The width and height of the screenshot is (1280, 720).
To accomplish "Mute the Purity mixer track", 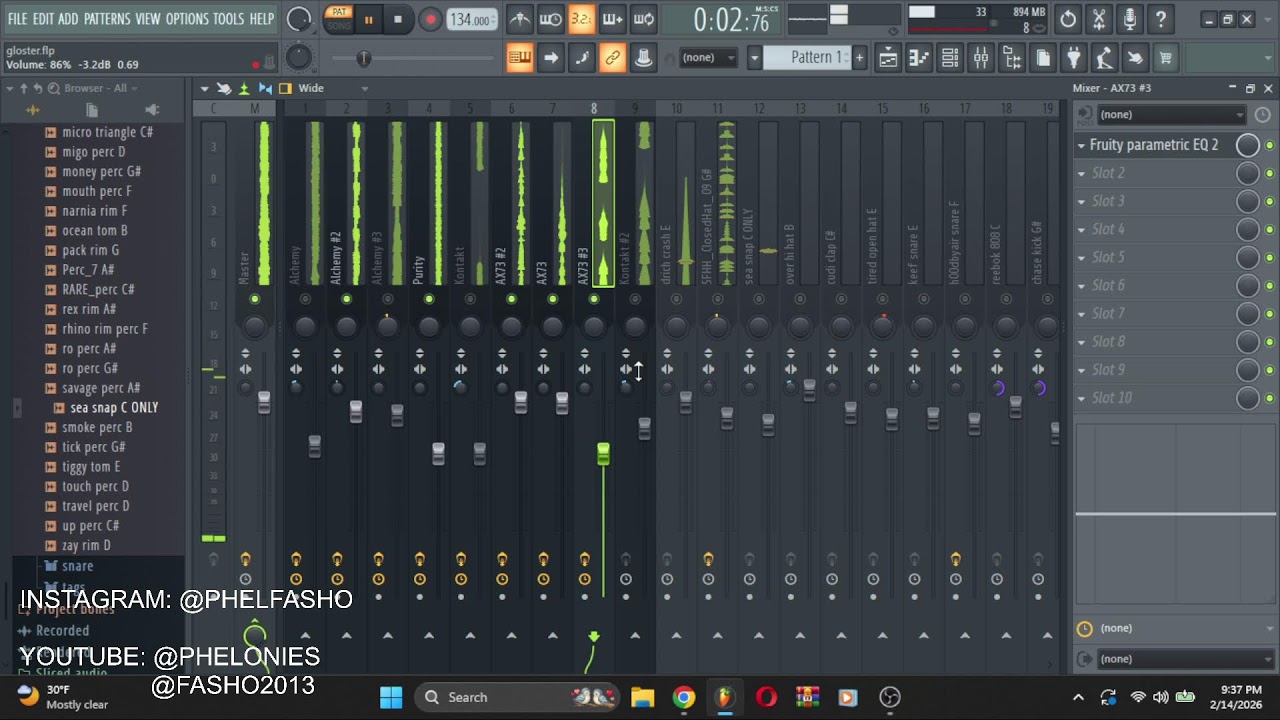I will point(429,299).
